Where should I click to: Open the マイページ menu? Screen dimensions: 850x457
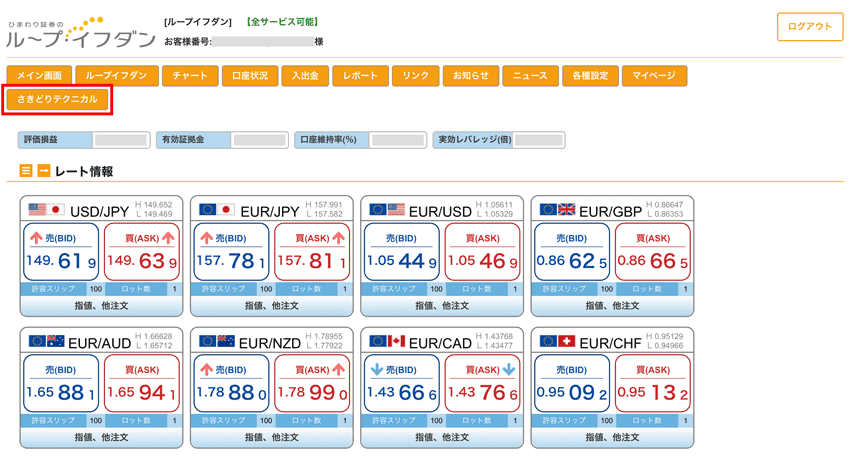click(x=654, y=76)
